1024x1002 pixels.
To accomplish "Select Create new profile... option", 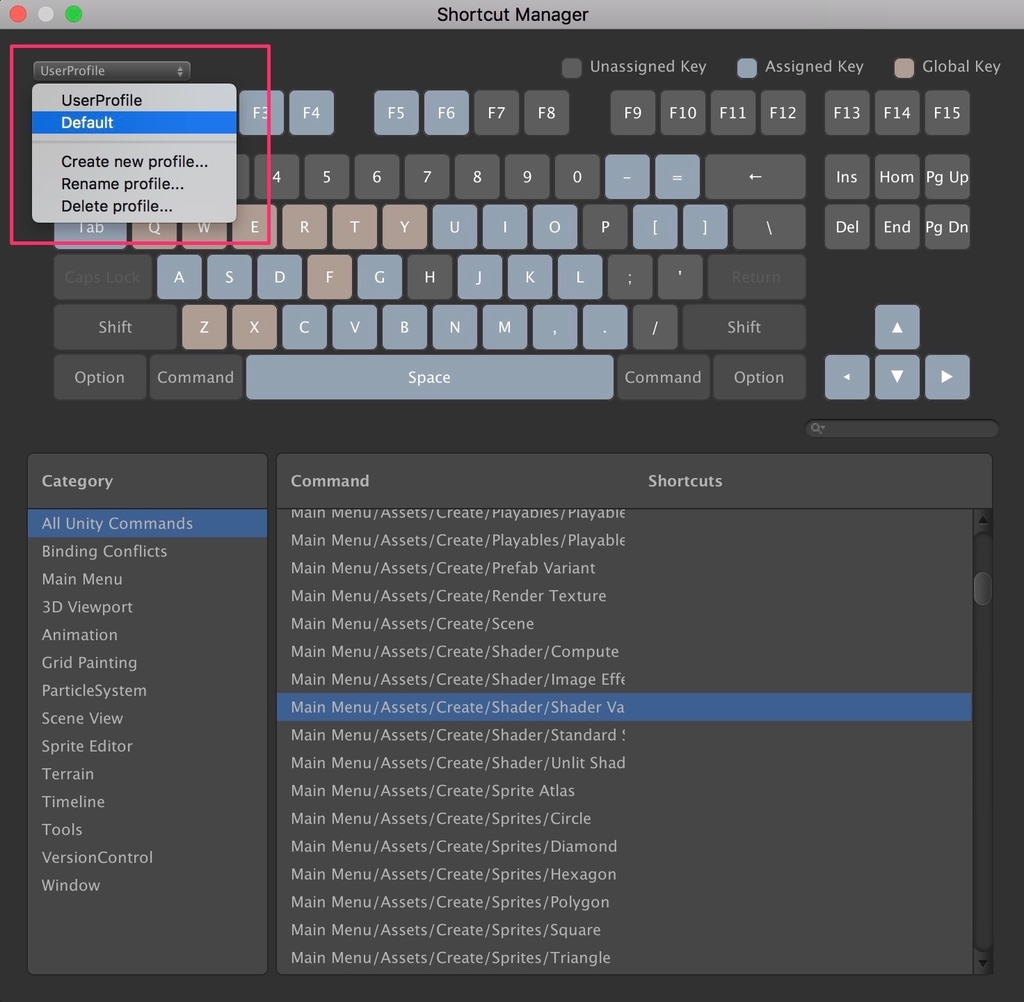I will pyautogui.click(x=134, y=161).
